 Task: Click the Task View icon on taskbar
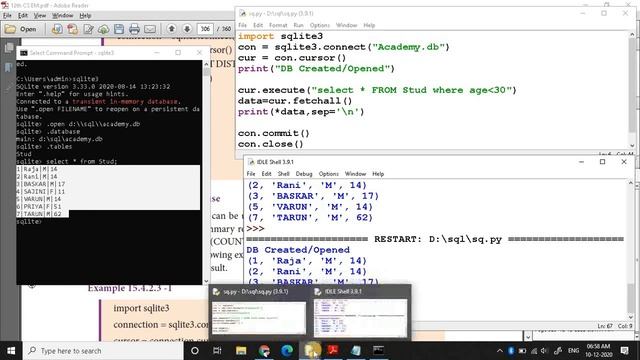click(x=217, y=351)
